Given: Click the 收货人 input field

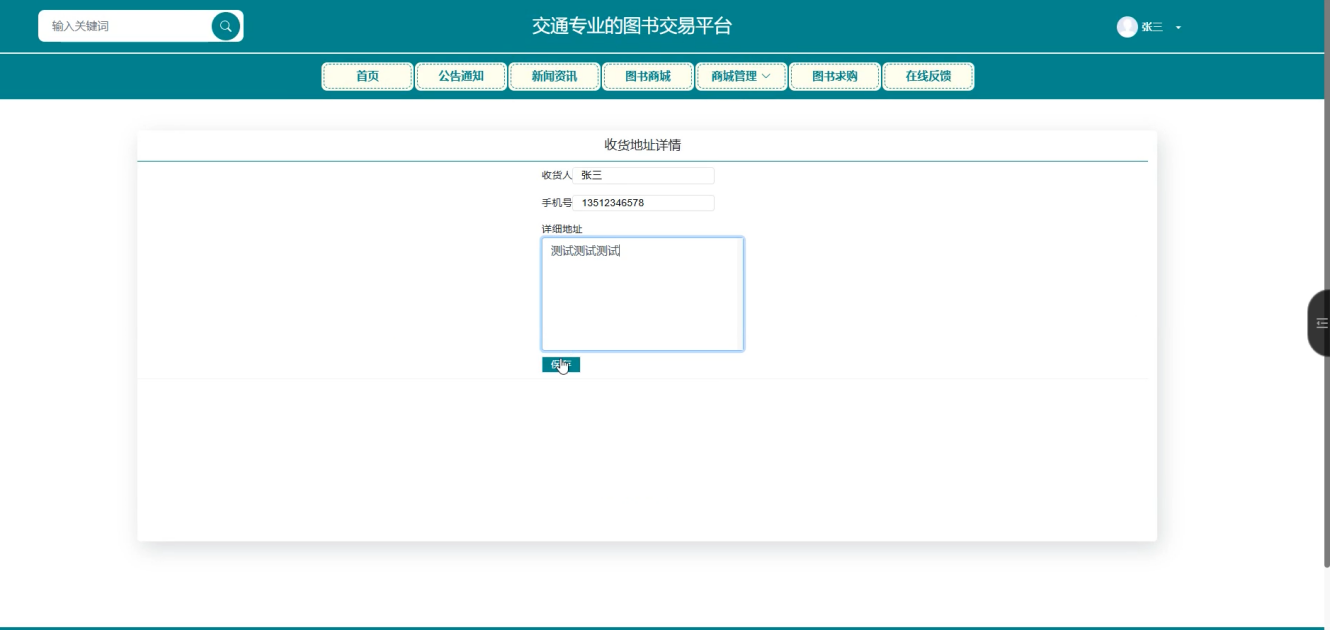Looking at the screenshot, I should (644, 175).
